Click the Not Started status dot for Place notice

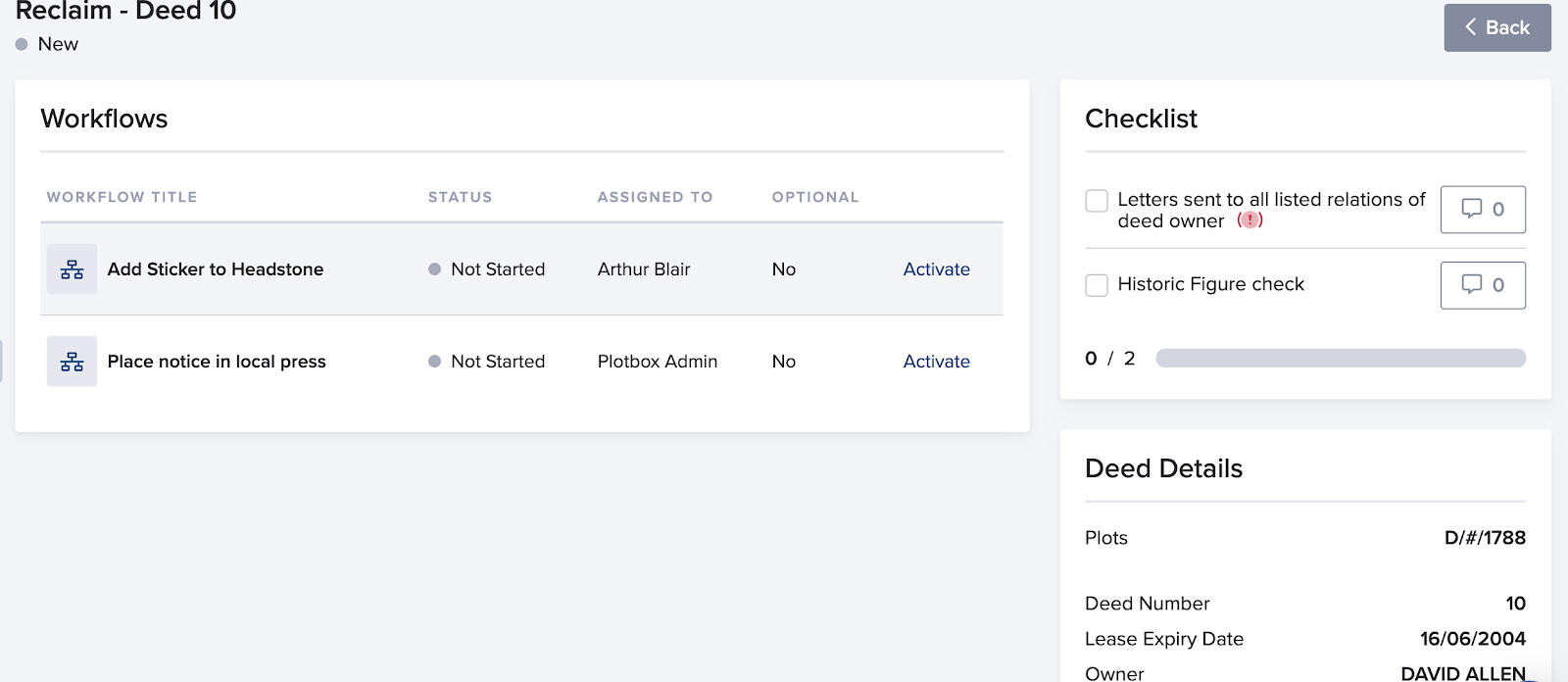(434, 362)
